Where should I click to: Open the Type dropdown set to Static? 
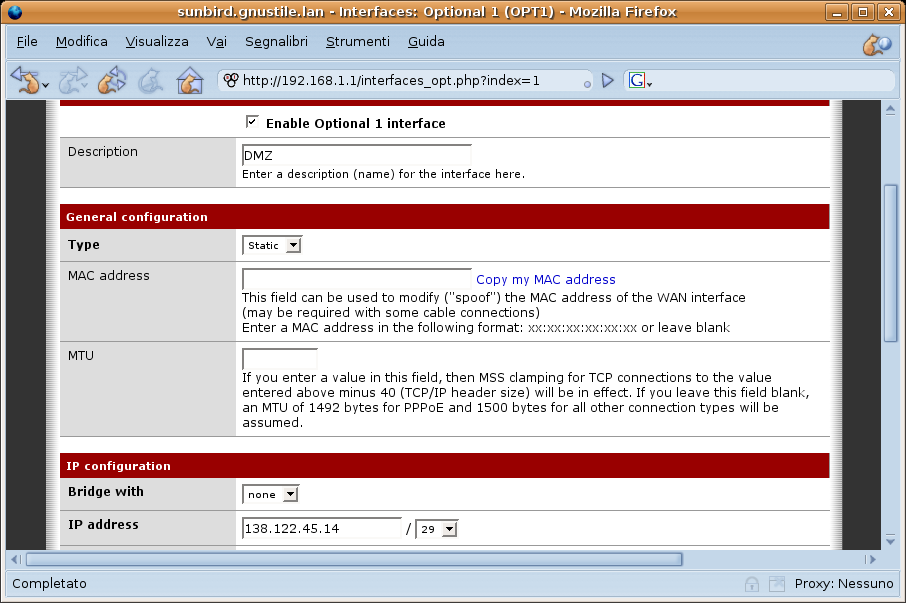pos(272,245)
